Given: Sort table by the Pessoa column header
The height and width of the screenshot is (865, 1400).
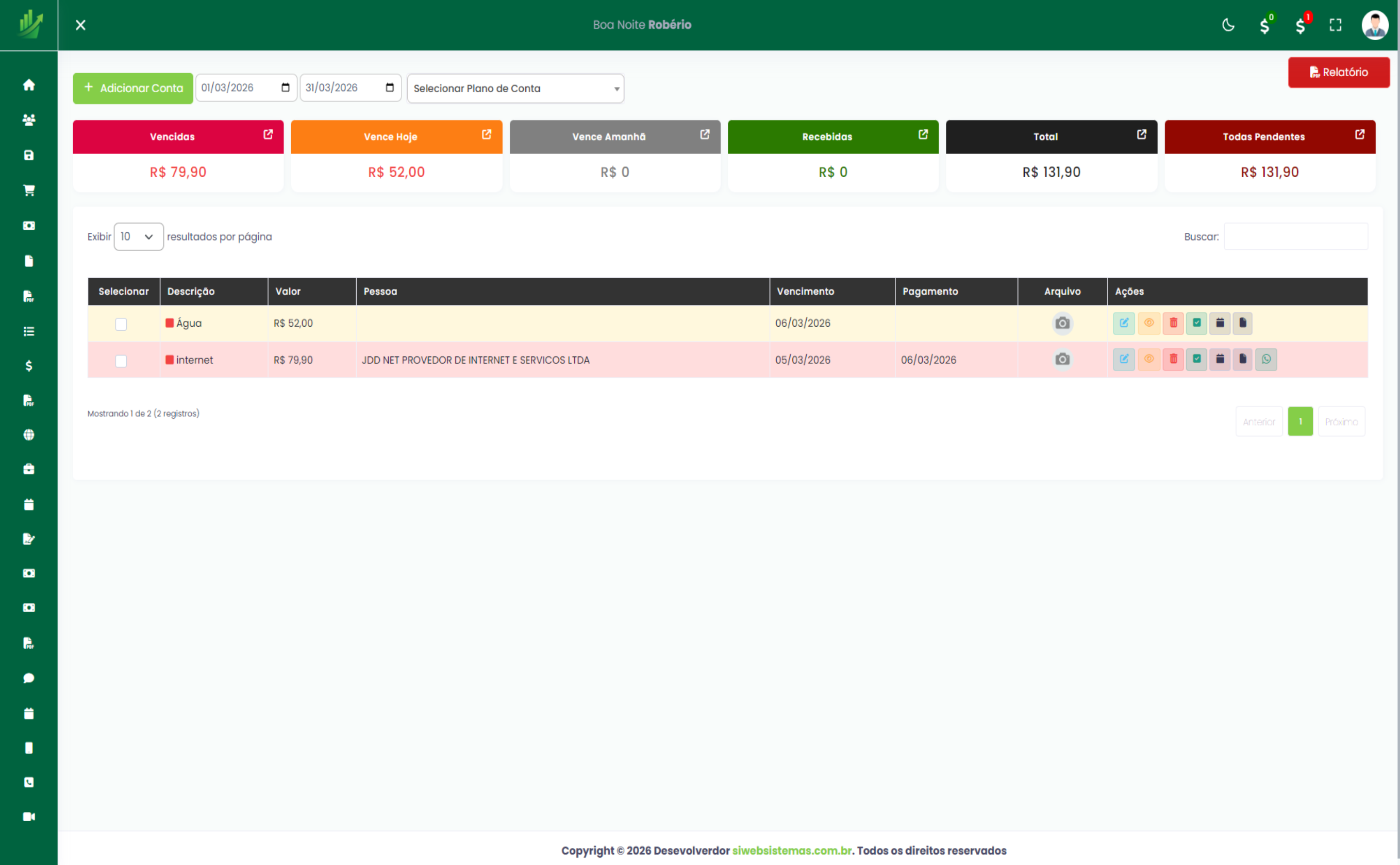Looking at the screenshot, I should point(563,292).
